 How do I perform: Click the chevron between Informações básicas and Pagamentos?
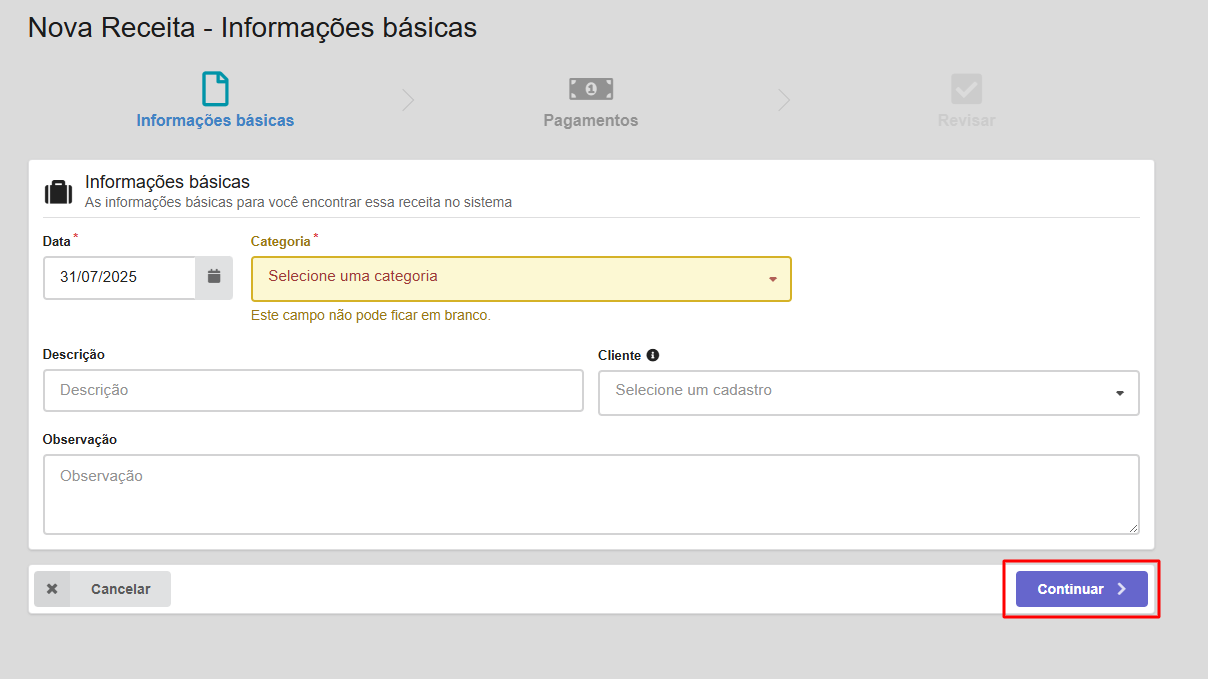pyautogui.click(x=407, y=99)
